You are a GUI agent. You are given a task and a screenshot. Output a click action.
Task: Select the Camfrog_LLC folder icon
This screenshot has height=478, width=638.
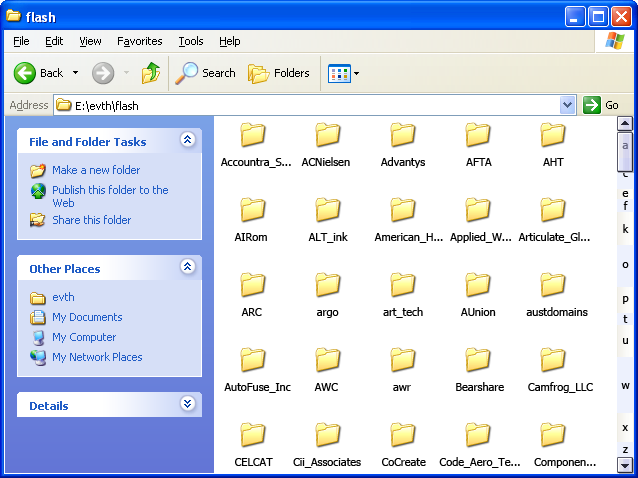pos(553,359)
